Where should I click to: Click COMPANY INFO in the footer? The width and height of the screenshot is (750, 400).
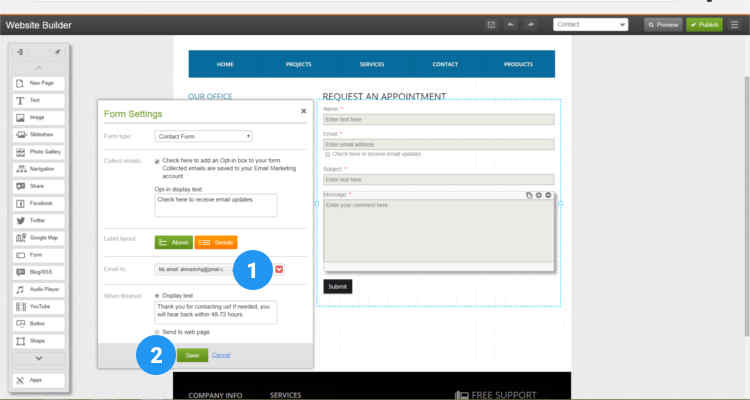(x=215, y=395)
